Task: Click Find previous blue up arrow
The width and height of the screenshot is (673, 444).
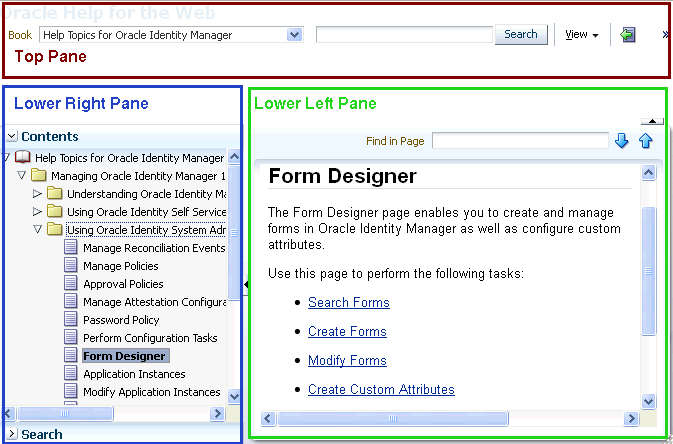Action: coord(646,141)
